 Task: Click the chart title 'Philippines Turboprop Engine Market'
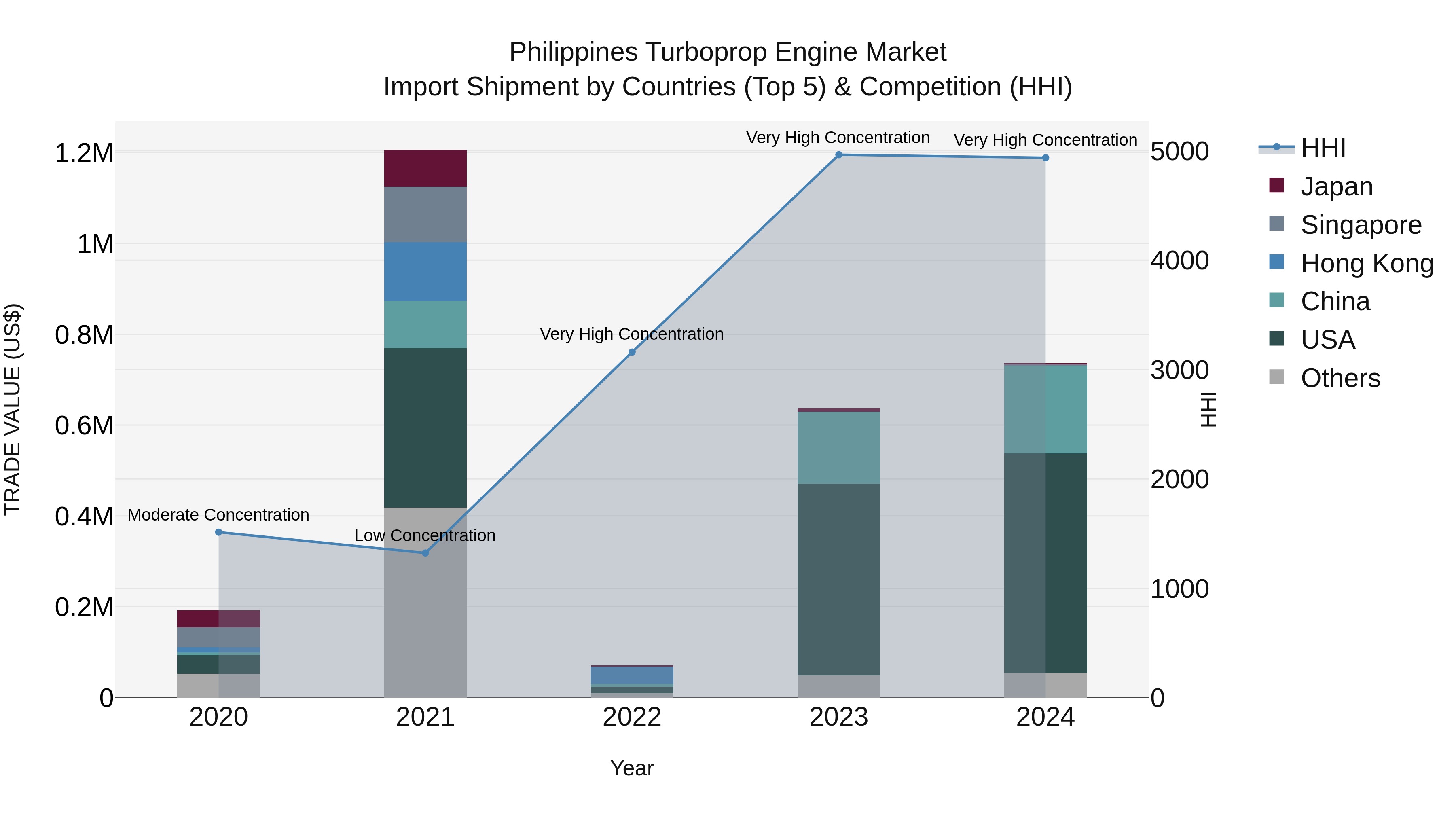728,52
